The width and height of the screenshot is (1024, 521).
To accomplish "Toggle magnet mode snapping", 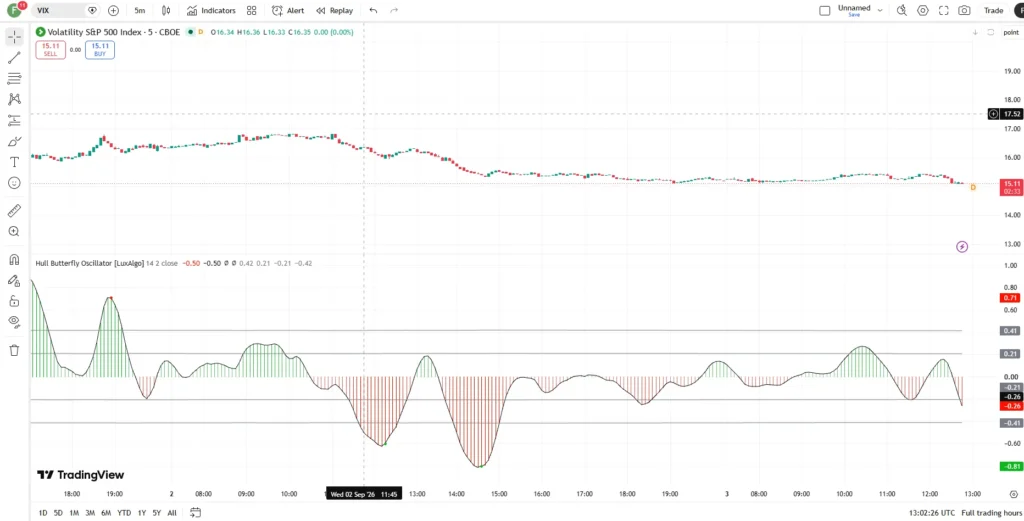I will (14, 260).
